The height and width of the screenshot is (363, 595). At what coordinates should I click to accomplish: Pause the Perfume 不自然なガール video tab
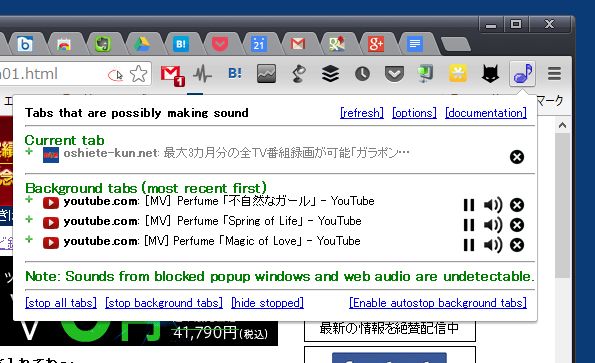pyautogui.click(x=469, y=205)
